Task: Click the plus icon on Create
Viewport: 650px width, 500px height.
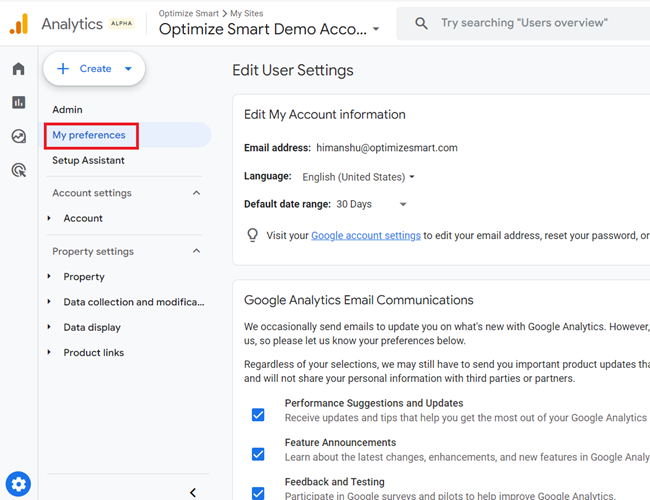Action: (x=63, y=68)
